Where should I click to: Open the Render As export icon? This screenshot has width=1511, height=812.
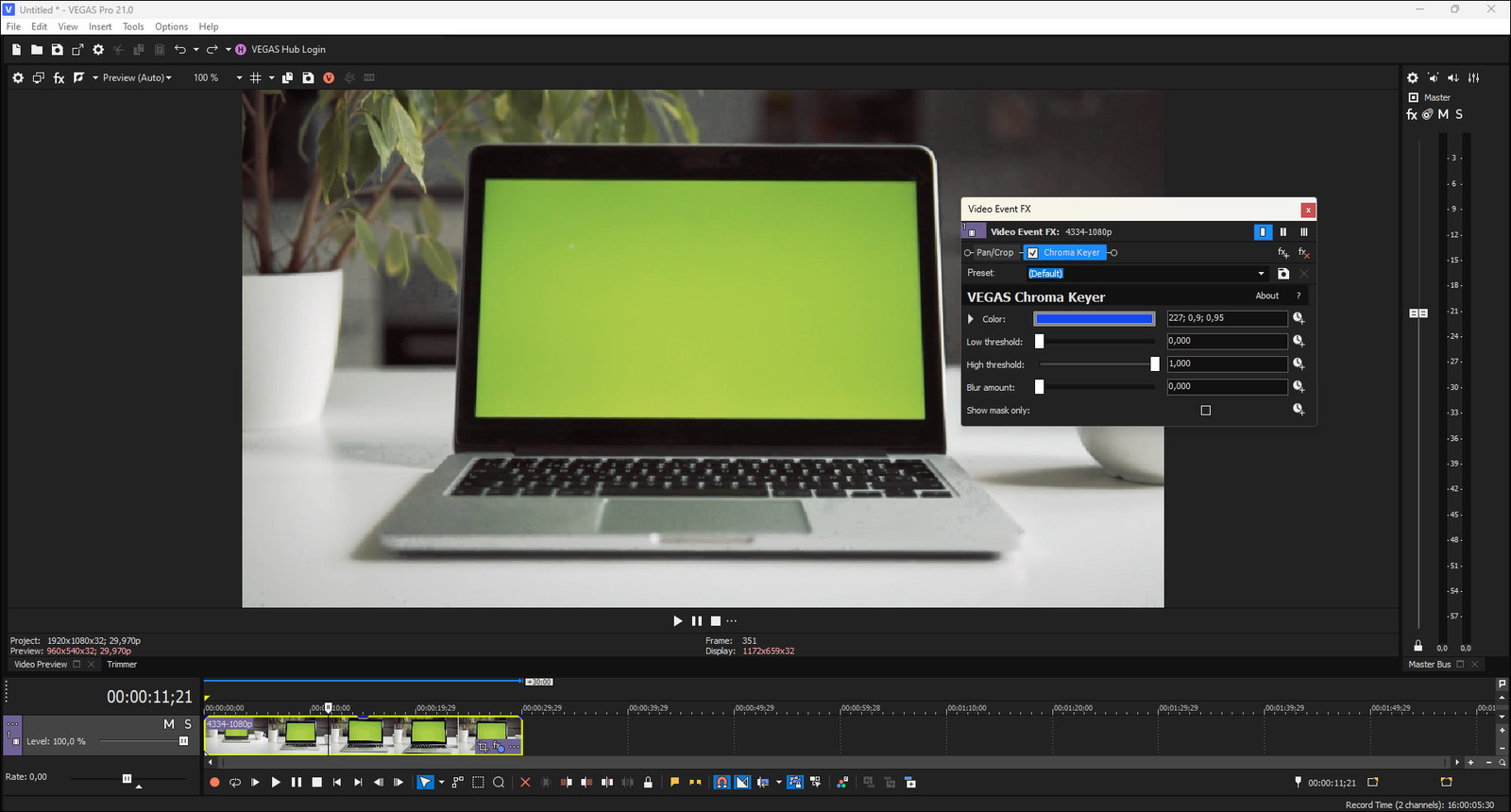[x=77, y=49]
